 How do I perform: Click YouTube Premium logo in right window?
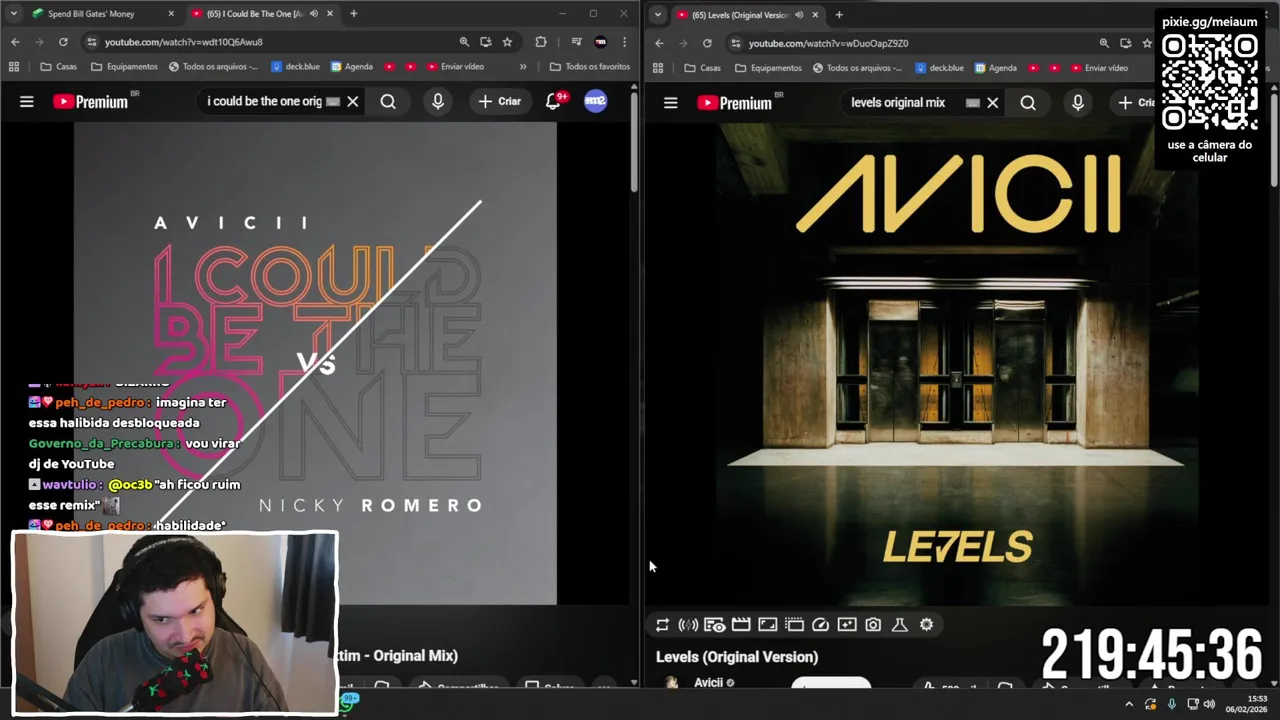click(735, 103)
